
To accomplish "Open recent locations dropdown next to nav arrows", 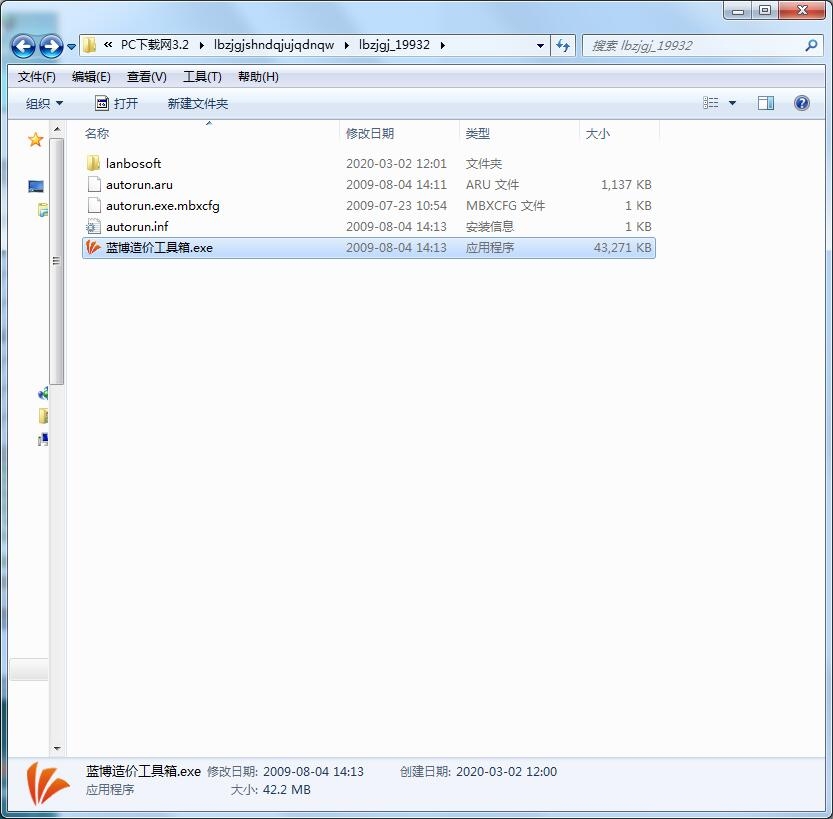I will pos(71,47).
